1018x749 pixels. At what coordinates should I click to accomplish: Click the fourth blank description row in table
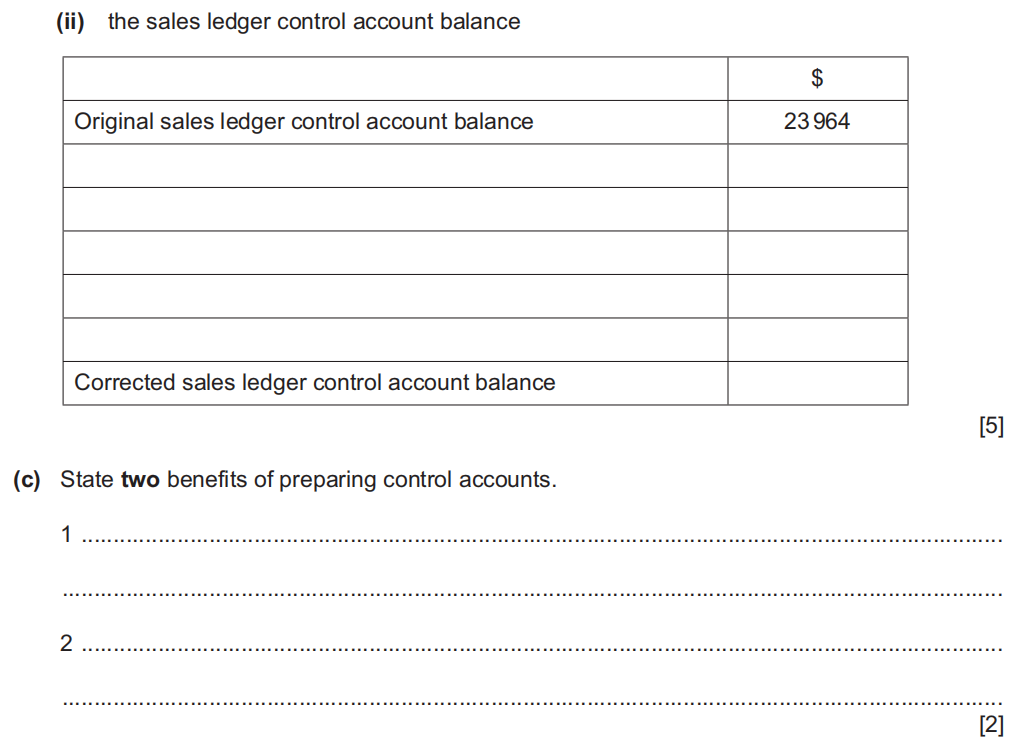point(395,296)
